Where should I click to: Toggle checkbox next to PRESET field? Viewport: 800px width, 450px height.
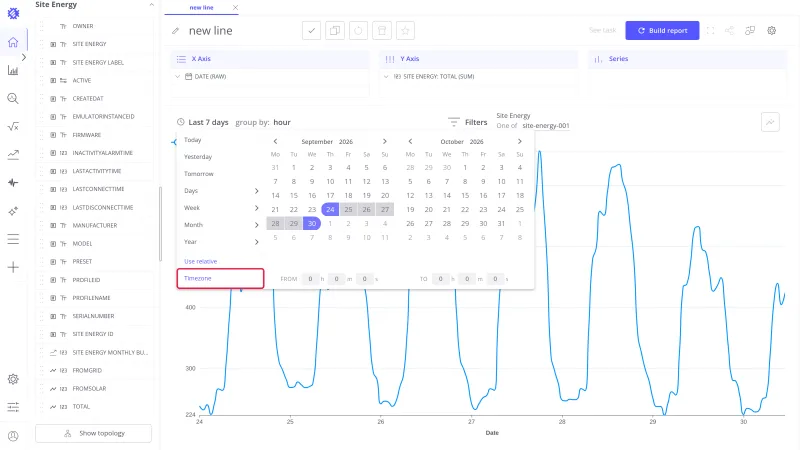click(x=53, y=262)
